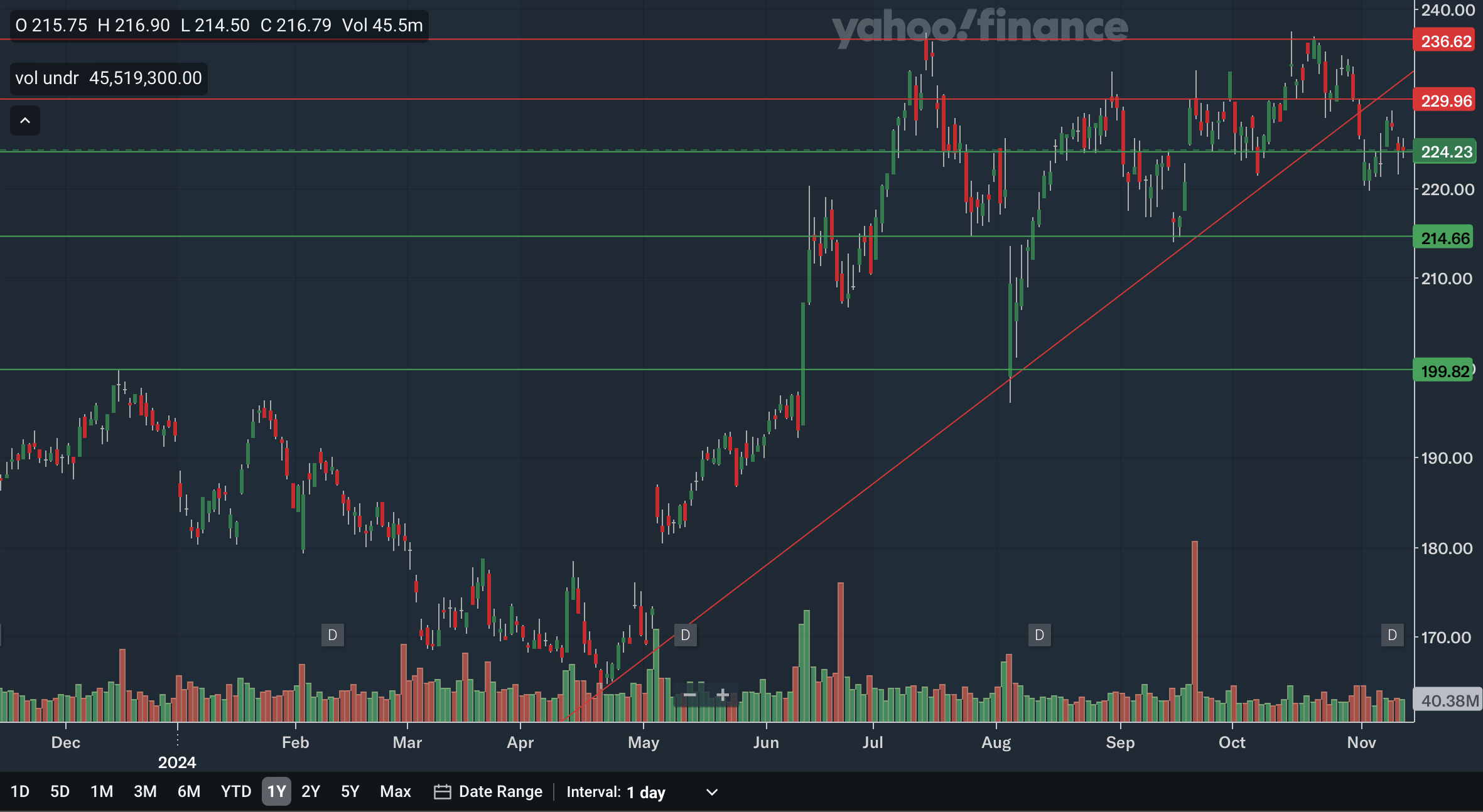Select the 6M time range
Screen dimensions: 1483x812
point(188,792)
